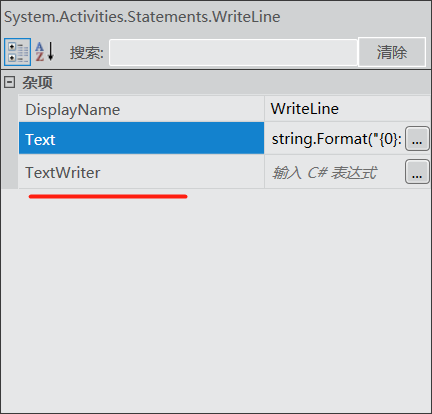Select the TextWriter property name
Viewport: 432px width, 414px height.
point(63,173)
